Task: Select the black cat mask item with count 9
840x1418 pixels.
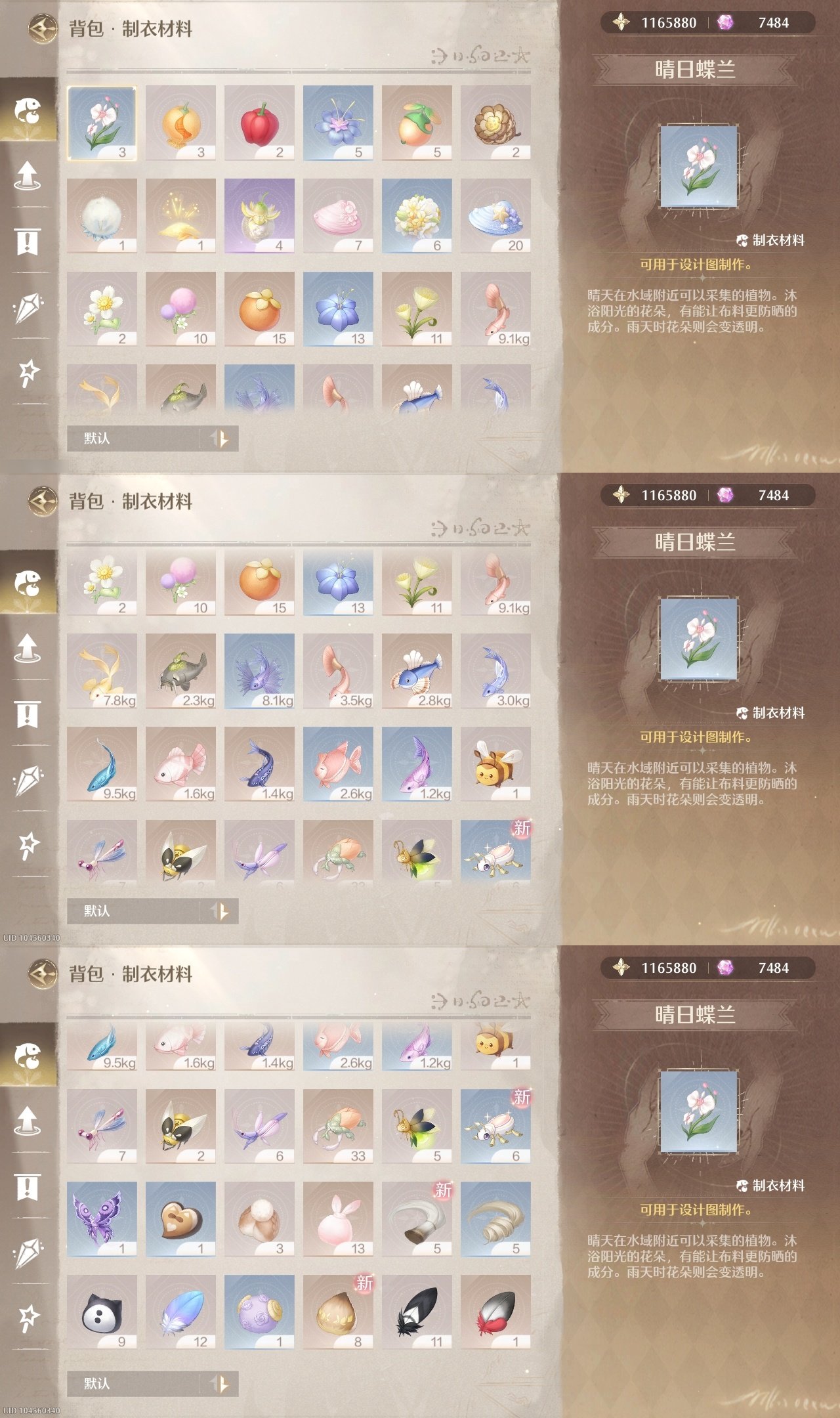Action: [102, 1312]
